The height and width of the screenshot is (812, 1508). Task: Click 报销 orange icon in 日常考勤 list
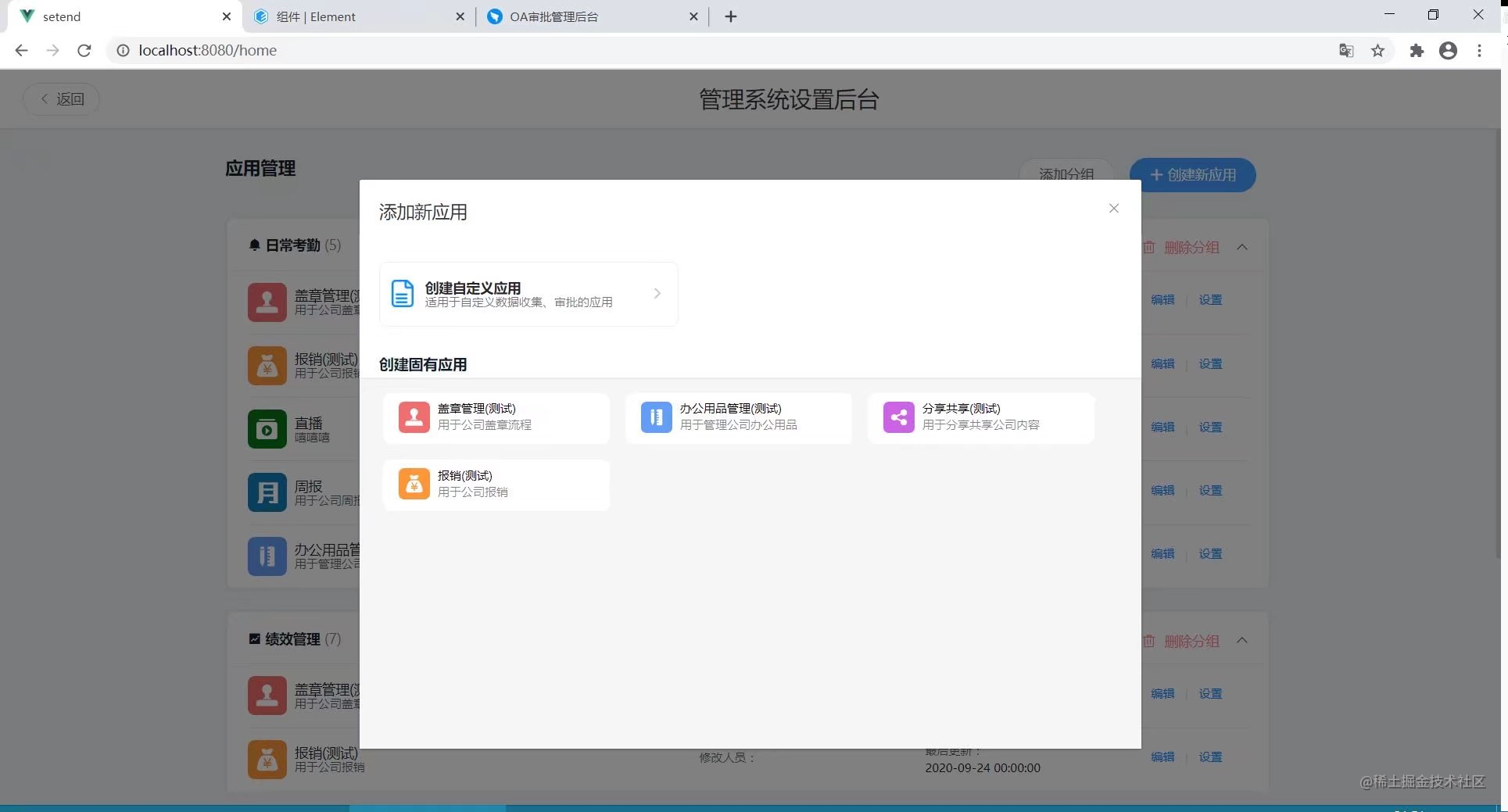tap(267, 366)
